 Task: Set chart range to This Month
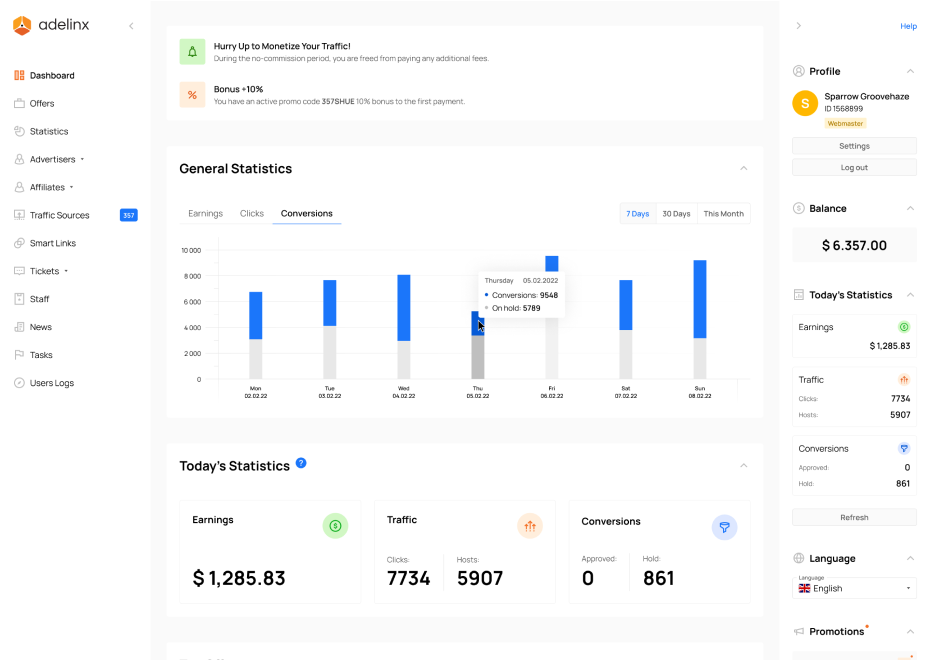(723, 213)
